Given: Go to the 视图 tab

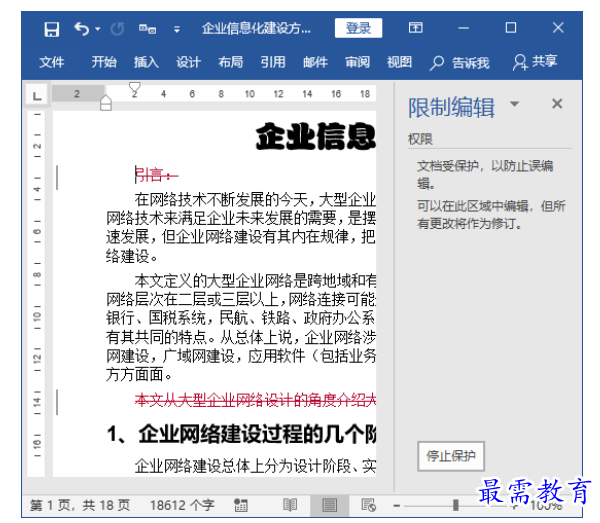Looking at the screenshot, I should [x=399, y=62].
